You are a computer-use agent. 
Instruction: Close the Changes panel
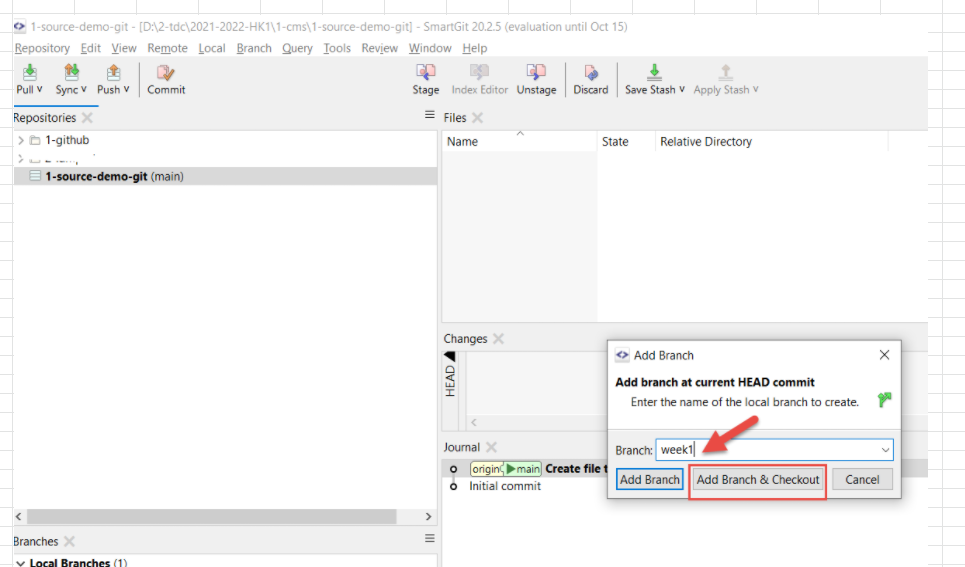(498, 339)
